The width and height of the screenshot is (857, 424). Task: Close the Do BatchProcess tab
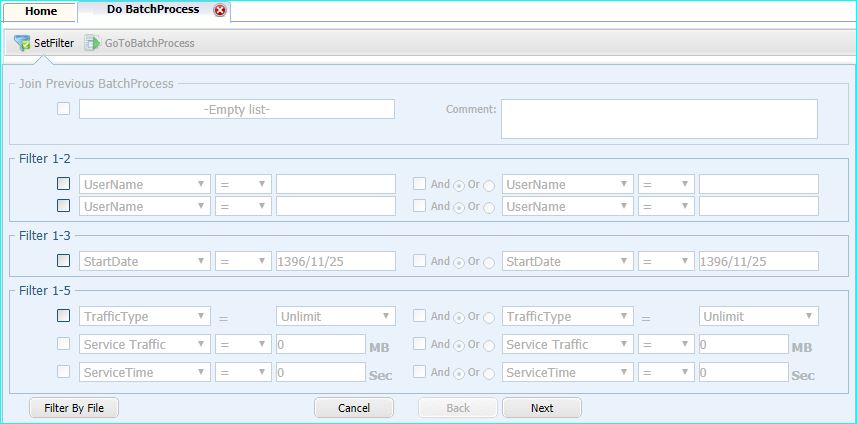click(x=220, y=11)
